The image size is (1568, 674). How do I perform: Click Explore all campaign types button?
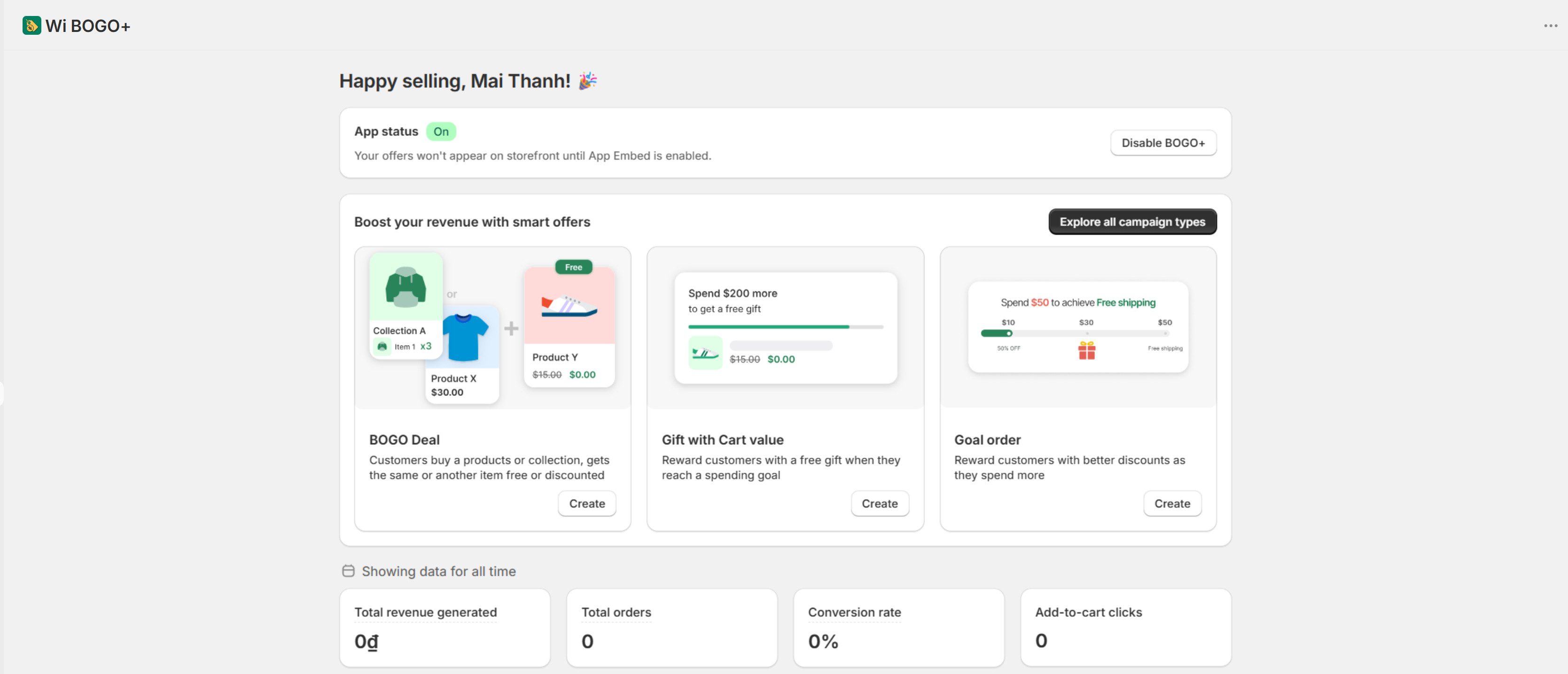coord(1132,222)
